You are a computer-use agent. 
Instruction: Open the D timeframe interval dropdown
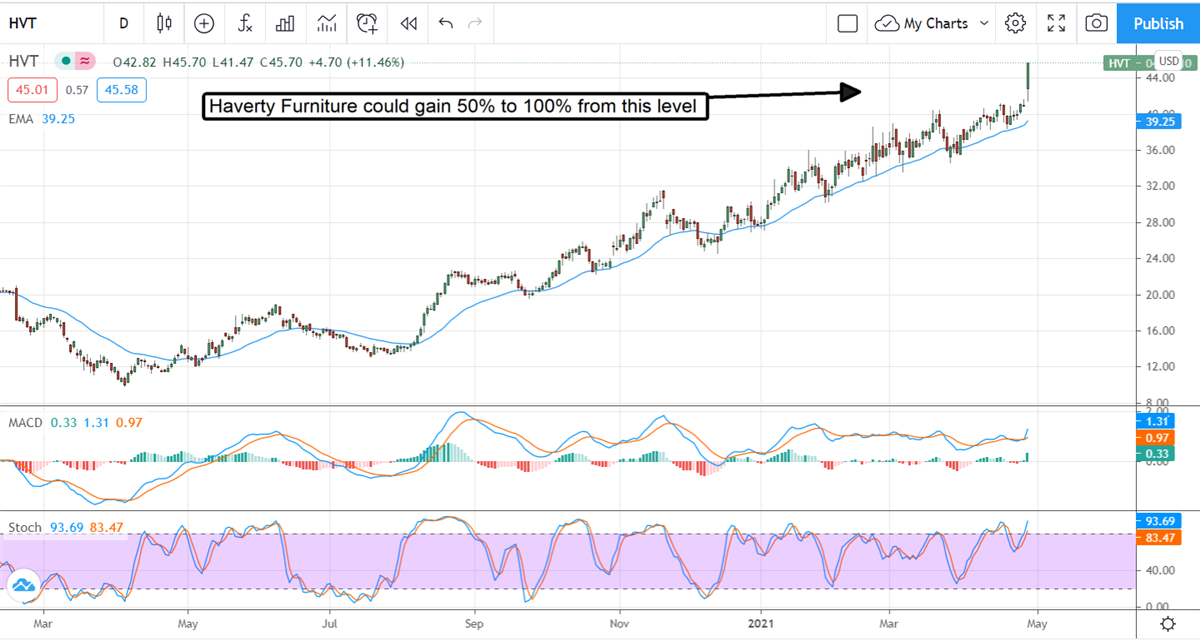click(x=123, y=23)
